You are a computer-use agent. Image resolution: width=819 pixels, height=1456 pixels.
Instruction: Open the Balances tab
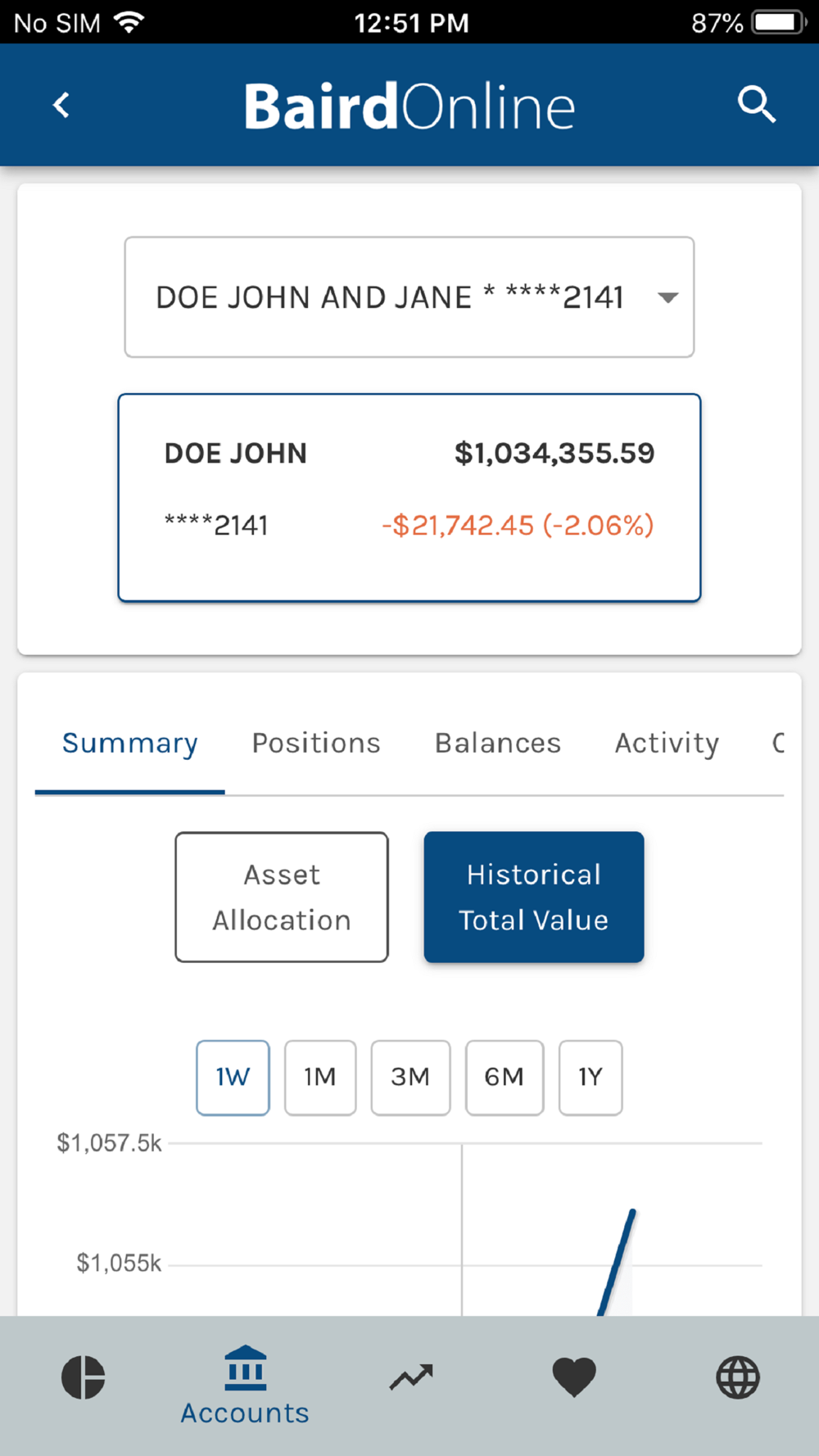point(498,743)
